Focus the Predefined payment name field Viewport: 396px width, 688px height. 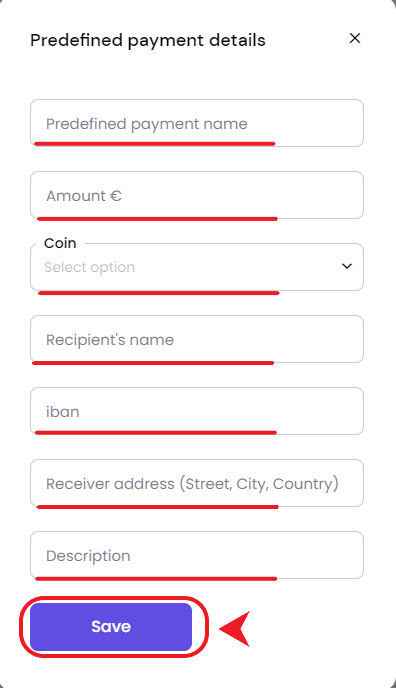pos(197,123)
